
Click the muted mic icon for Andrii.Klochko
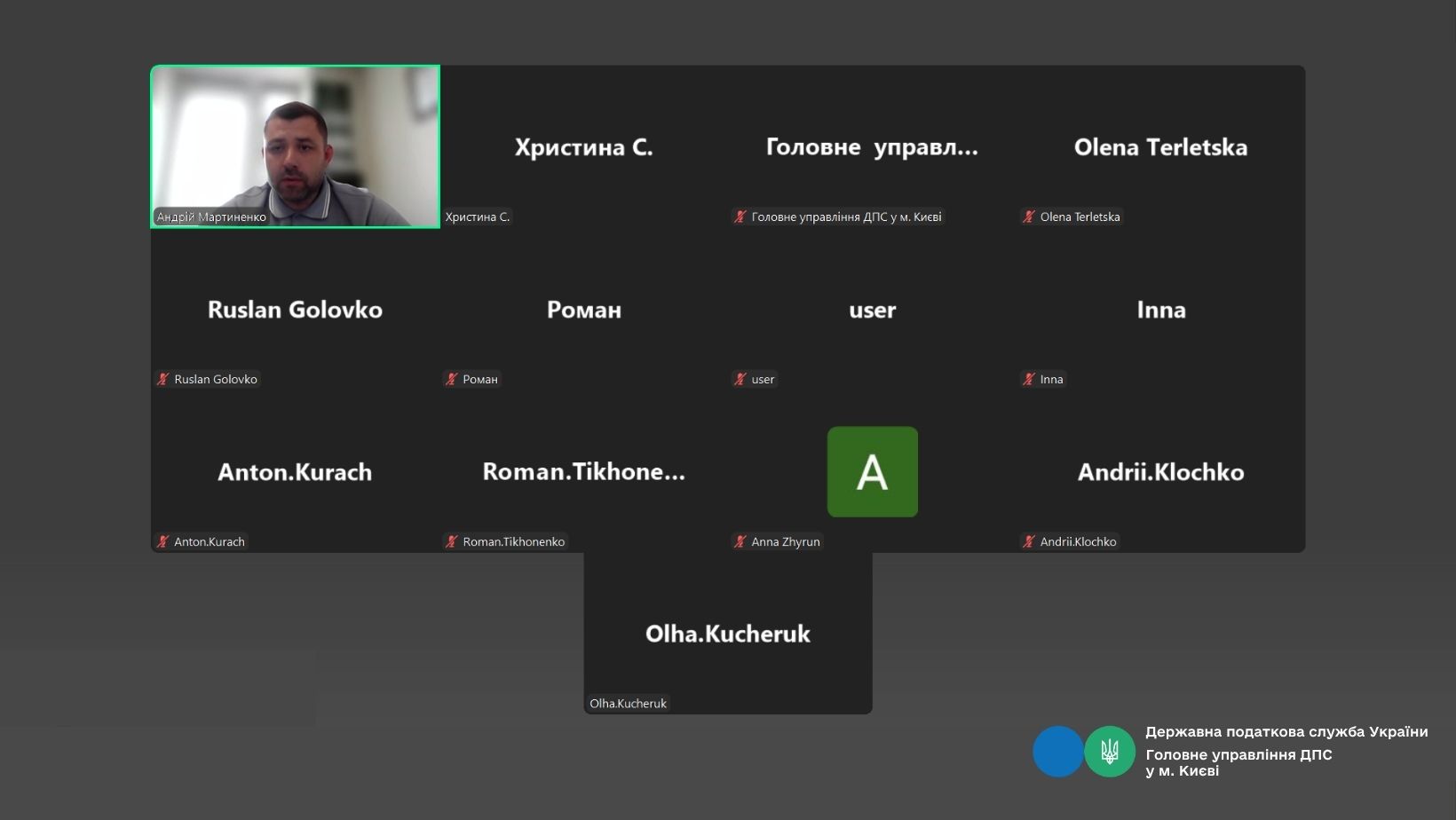(x=1029, y=541)
